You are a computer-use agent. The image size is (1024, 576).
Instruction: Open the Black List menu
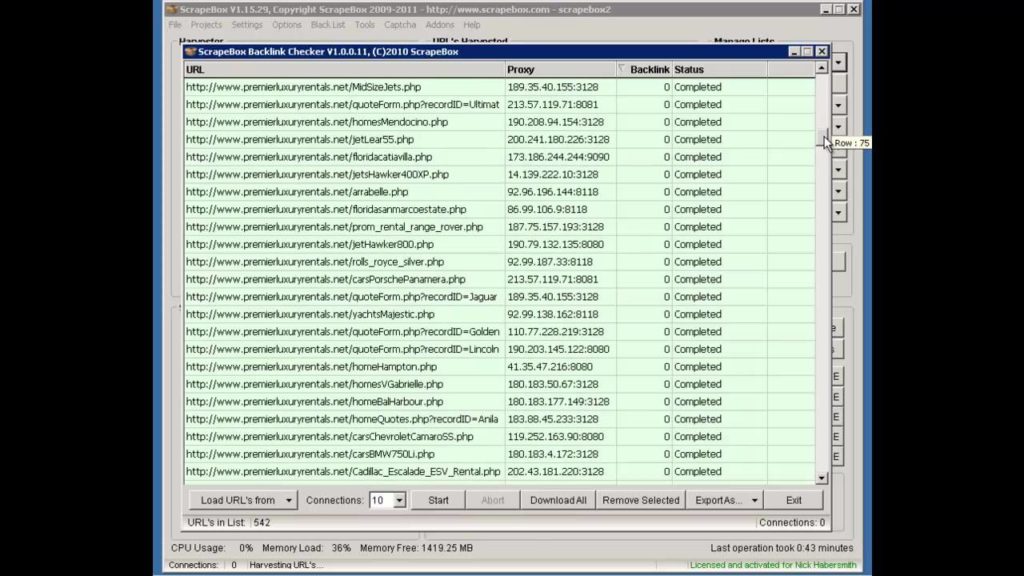point(328,25)
